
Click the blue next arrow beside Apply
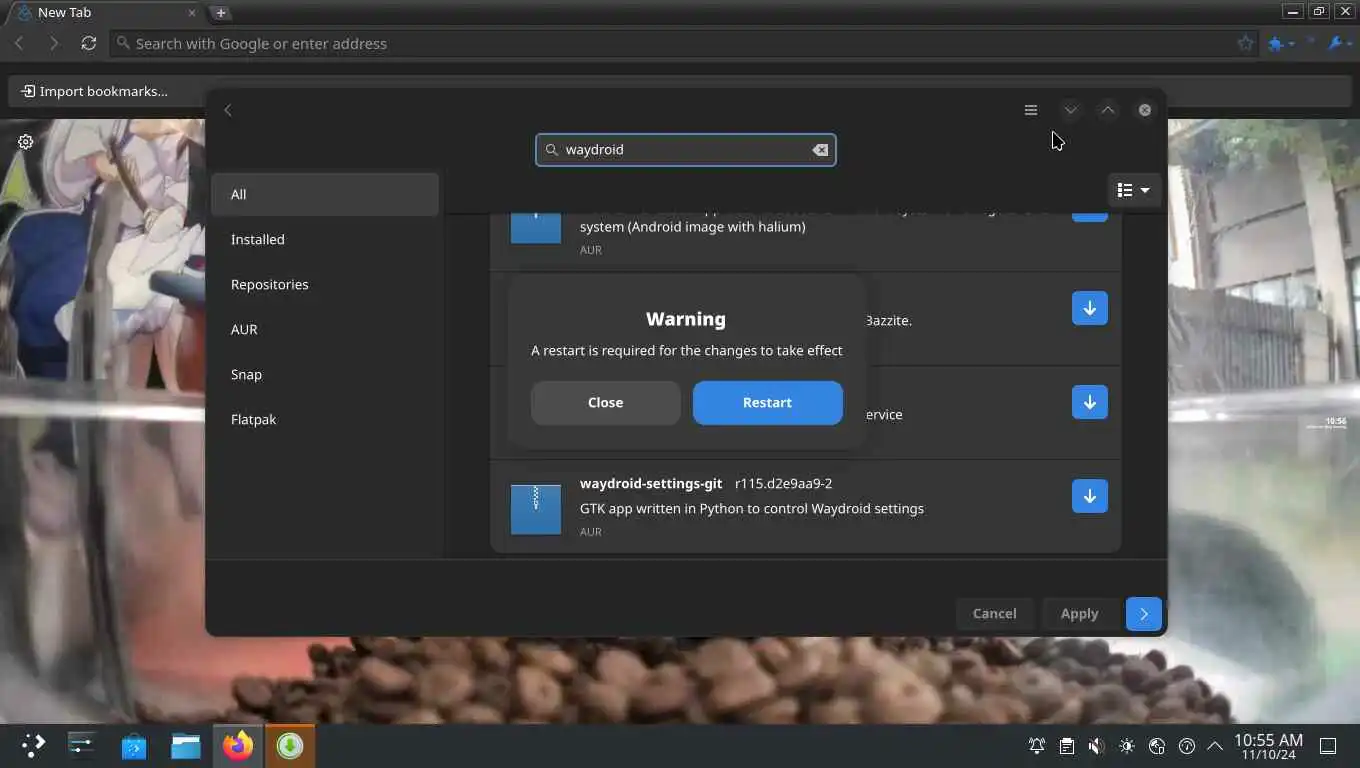[x=1144, y=614]
